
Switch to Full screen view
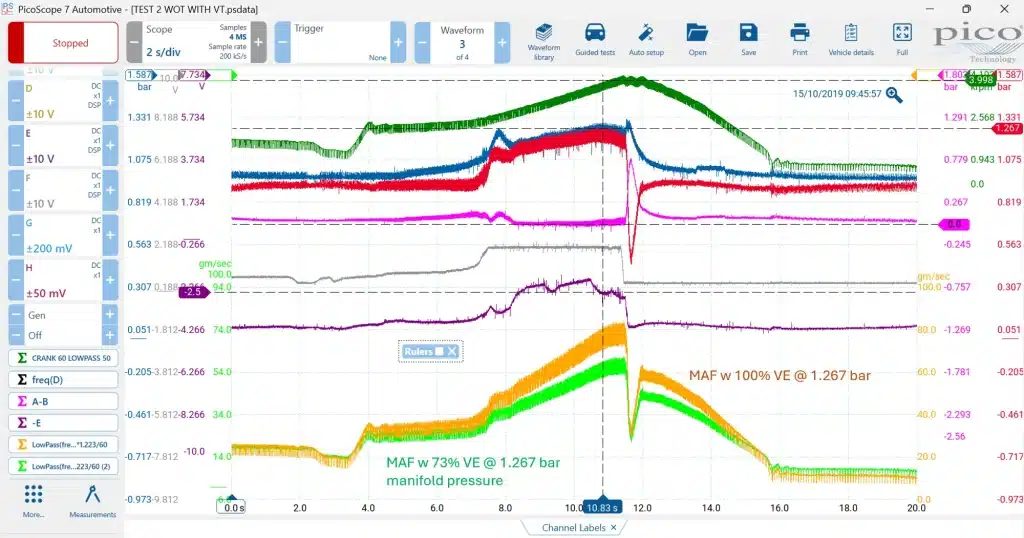[902, 40]
